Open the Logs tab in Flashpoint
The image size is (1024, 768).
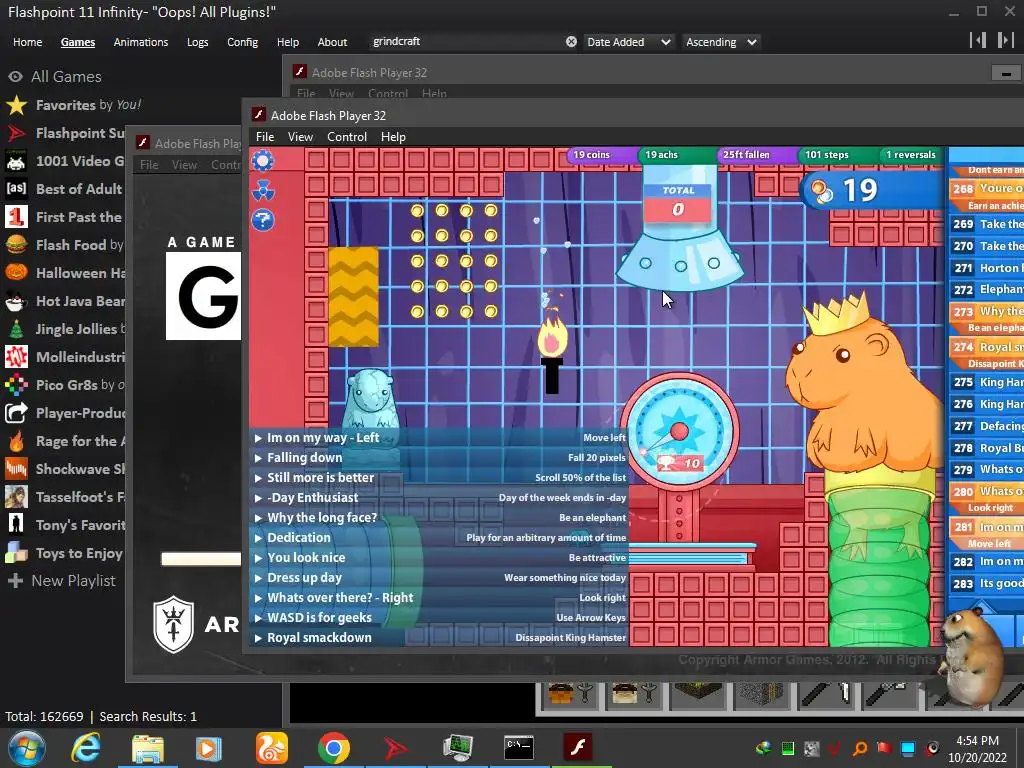coord(197,42)
